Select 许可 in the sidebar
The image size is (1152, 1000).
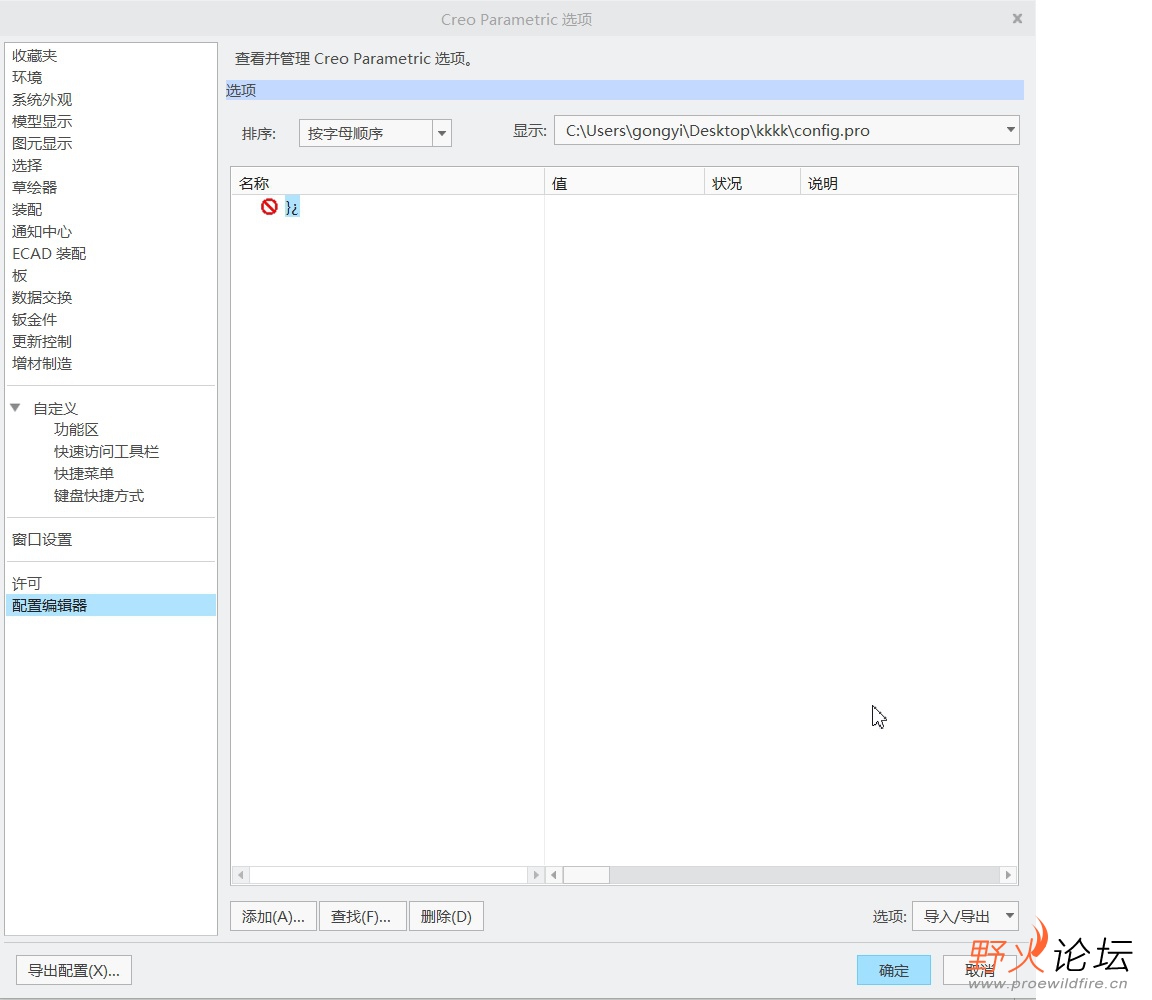coord(27,583)
